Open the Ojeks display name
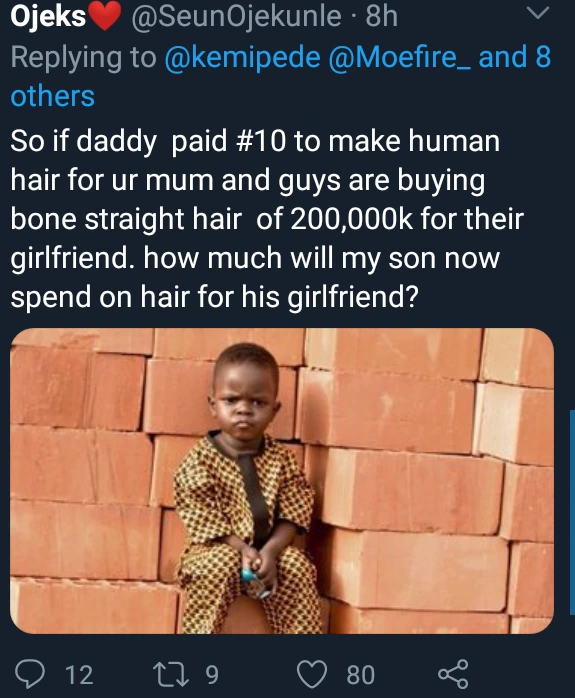The height and width of the screenshot is (698, 575). [x=48, y=16]
